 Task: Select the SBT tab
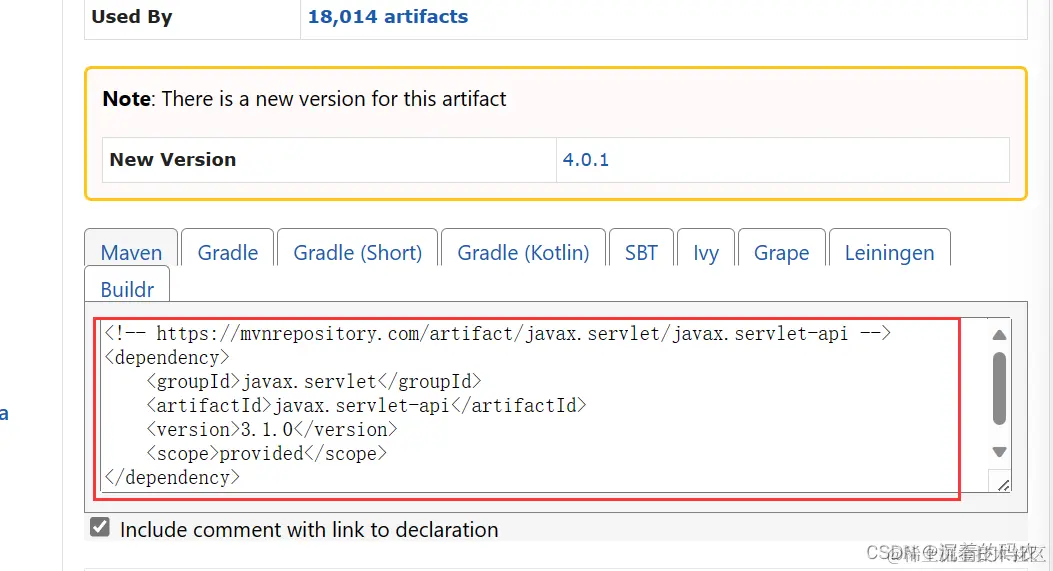click(x=641, y=252)
